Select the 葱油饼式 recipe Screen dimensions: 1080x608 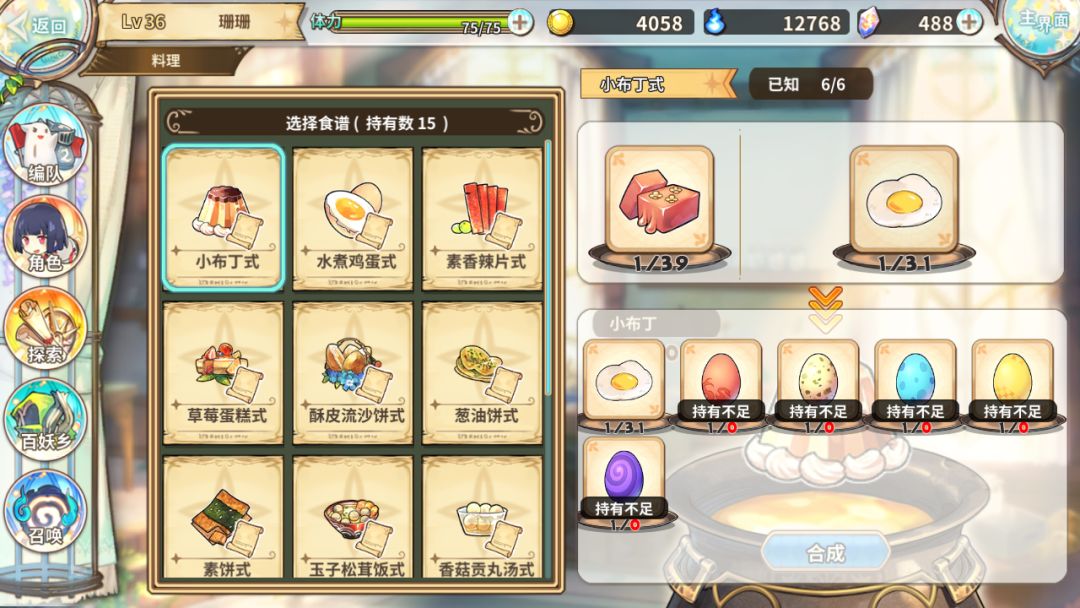click(482, 373)
